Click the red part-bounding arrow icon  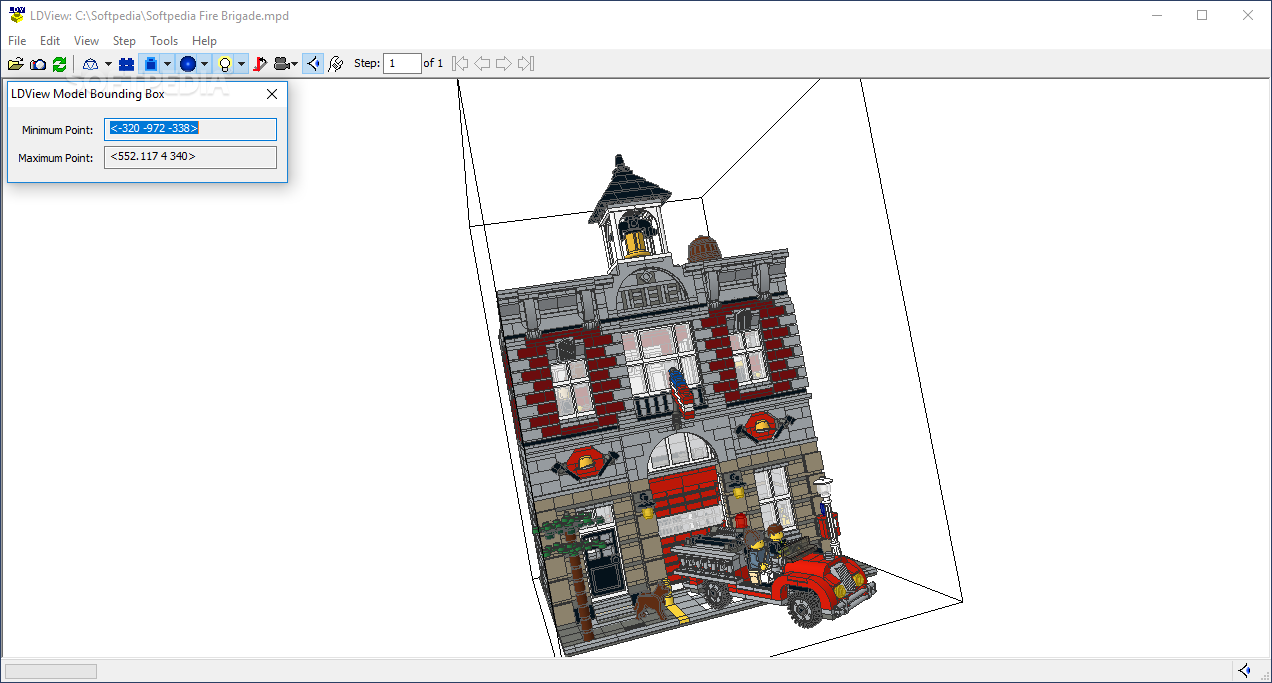tap(260, 64)
